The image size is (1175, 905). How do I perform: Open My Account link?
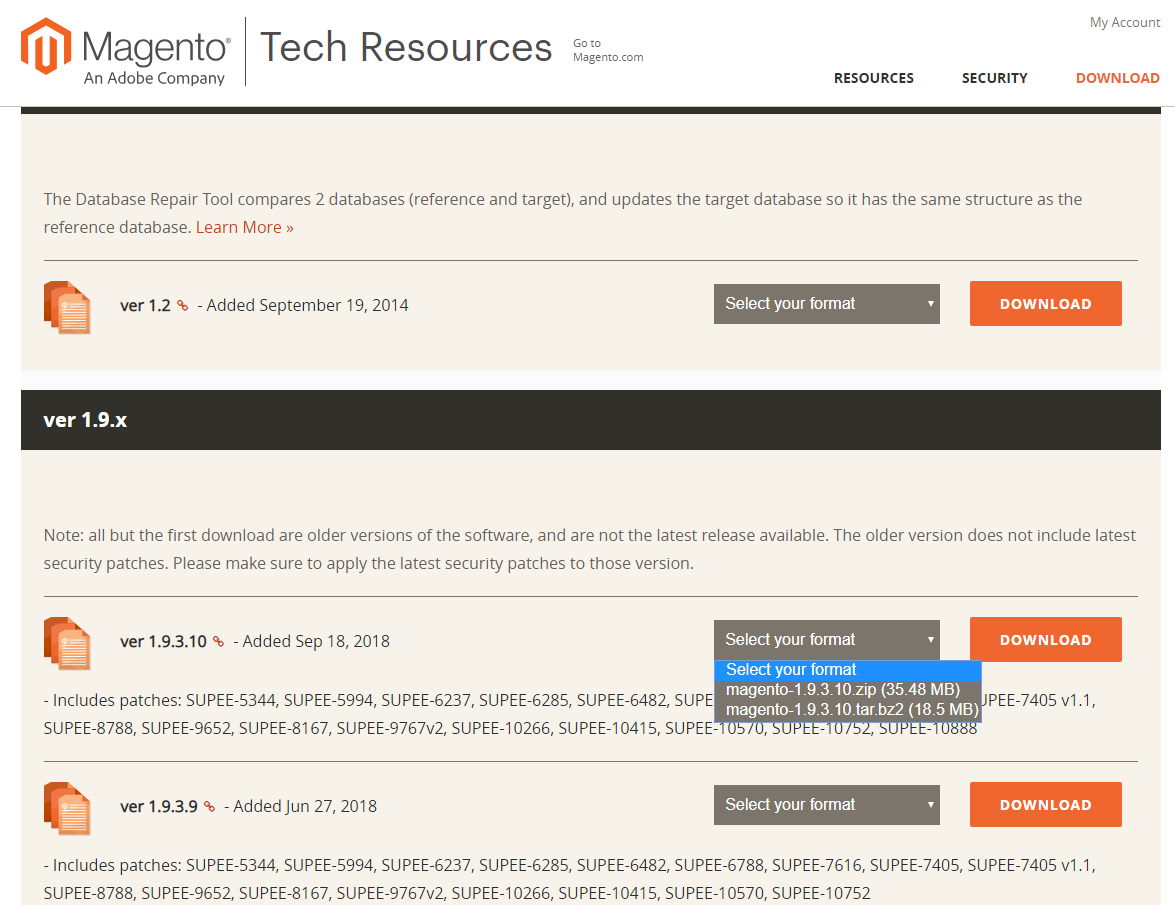click(x=1125, y=22)
